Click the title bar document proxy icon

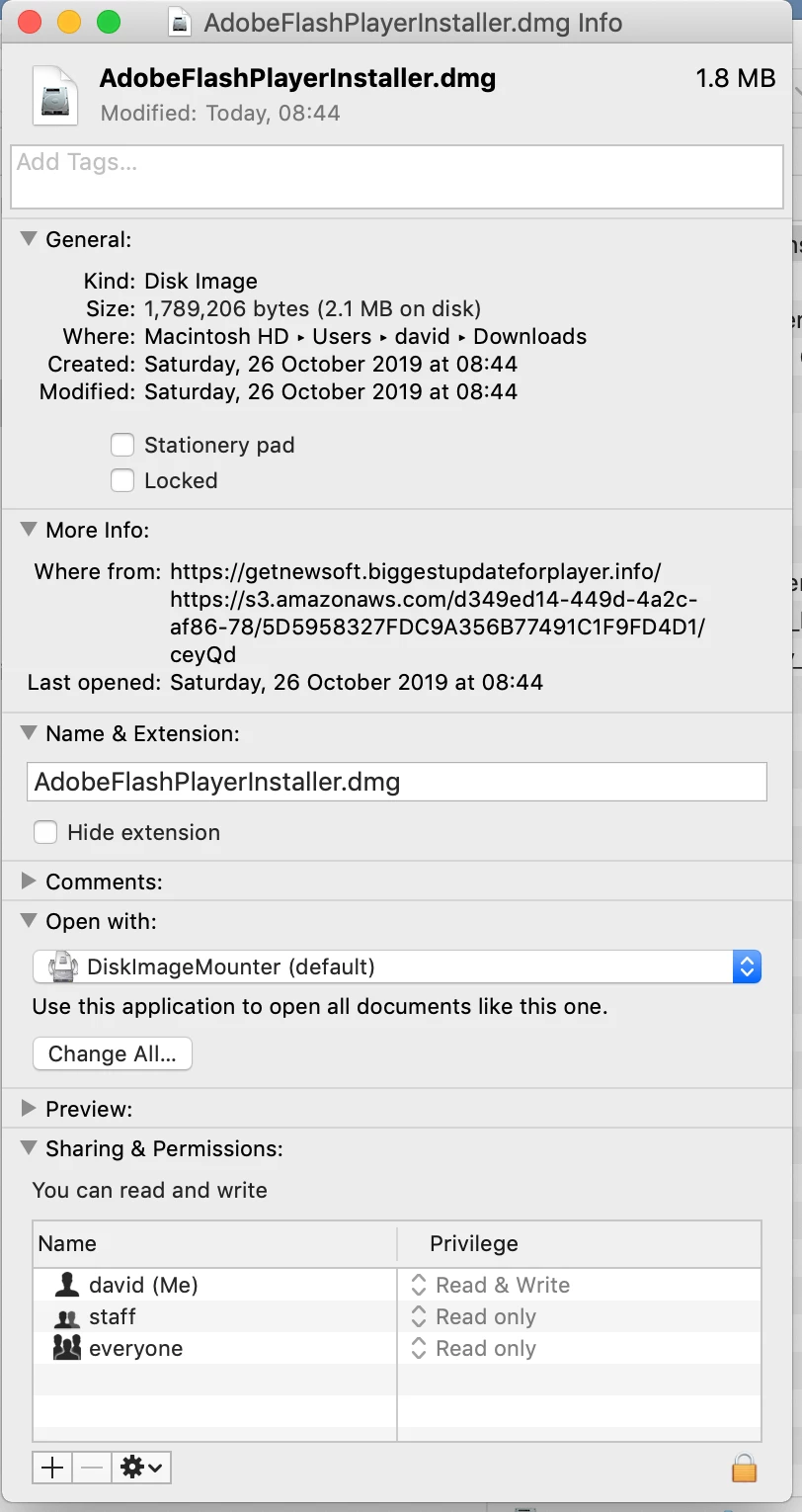pyautogui.click(x=180, y=22)
